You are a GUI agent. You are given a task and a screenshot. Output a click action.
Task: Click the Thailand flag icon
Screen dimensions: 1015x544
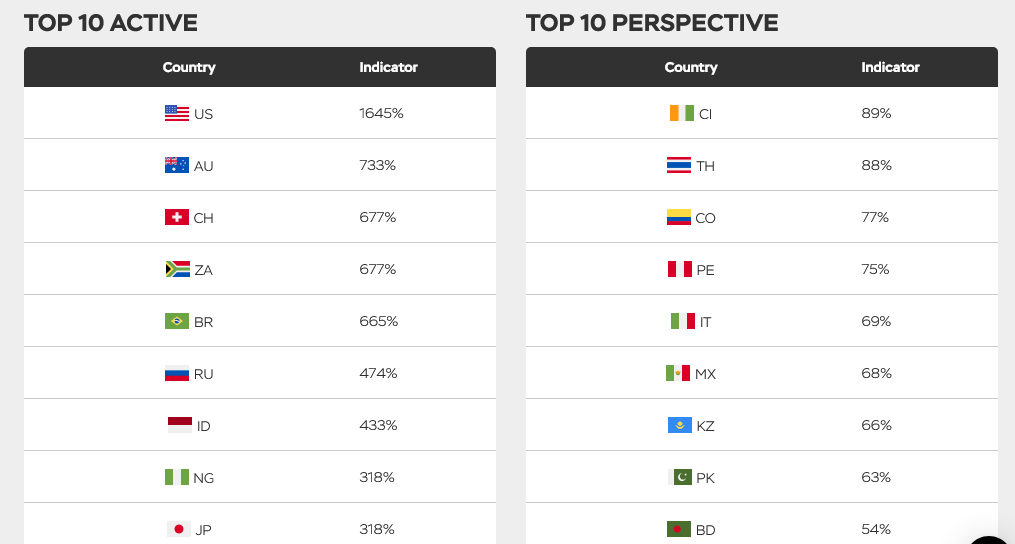[678, 166]
